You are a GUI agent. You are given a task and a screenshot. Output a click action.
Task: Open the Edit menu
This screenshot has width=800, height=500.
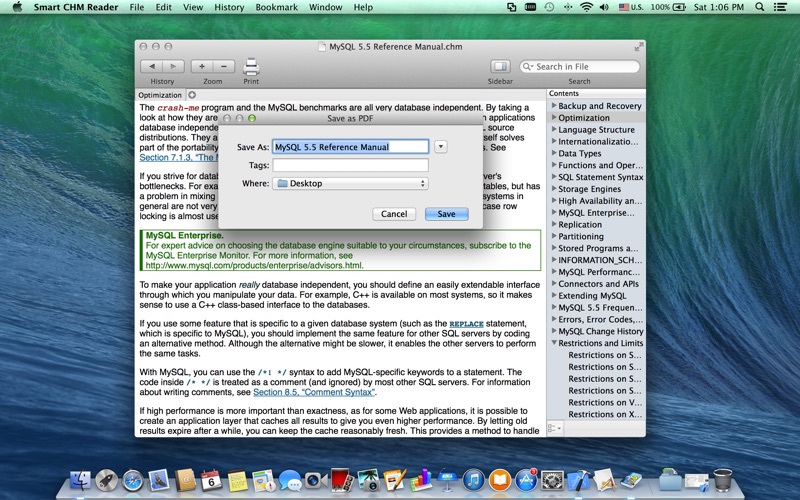point(163,7)
